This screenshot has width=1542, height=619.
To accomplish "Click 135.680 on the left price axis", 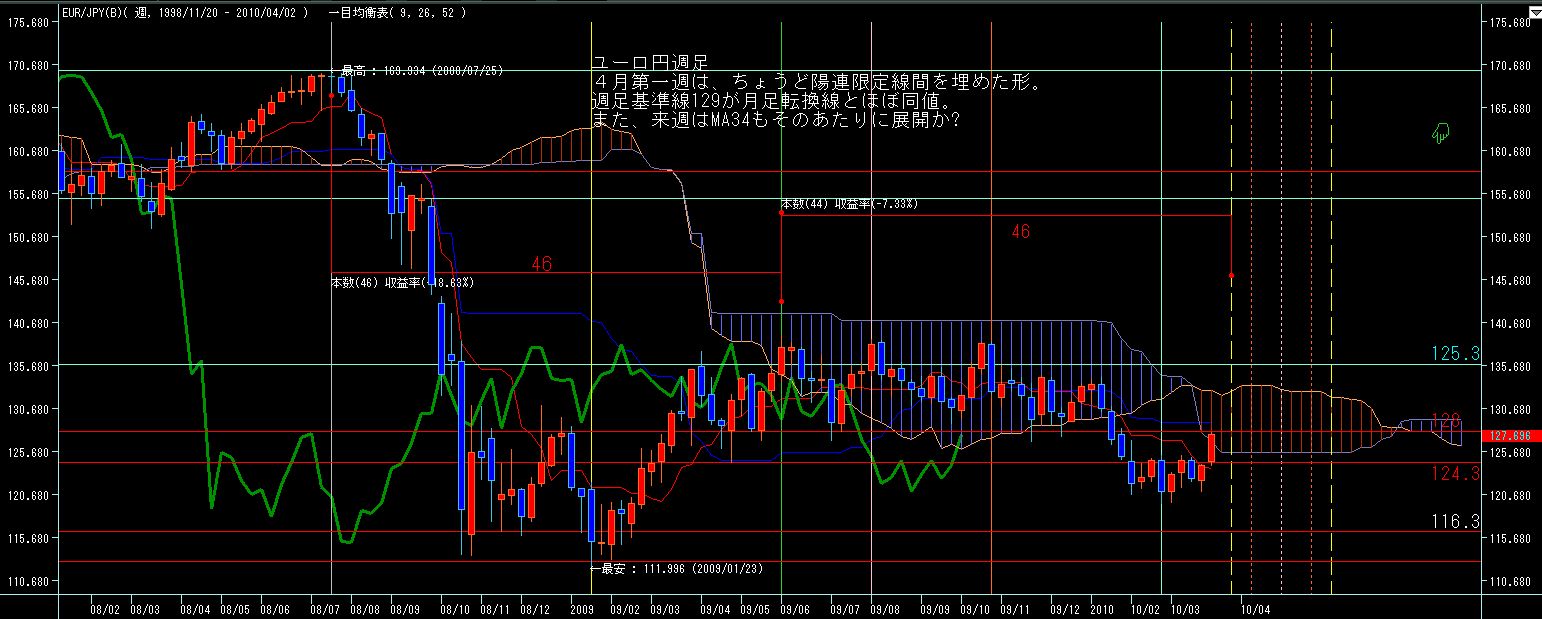I will point(28,366).
